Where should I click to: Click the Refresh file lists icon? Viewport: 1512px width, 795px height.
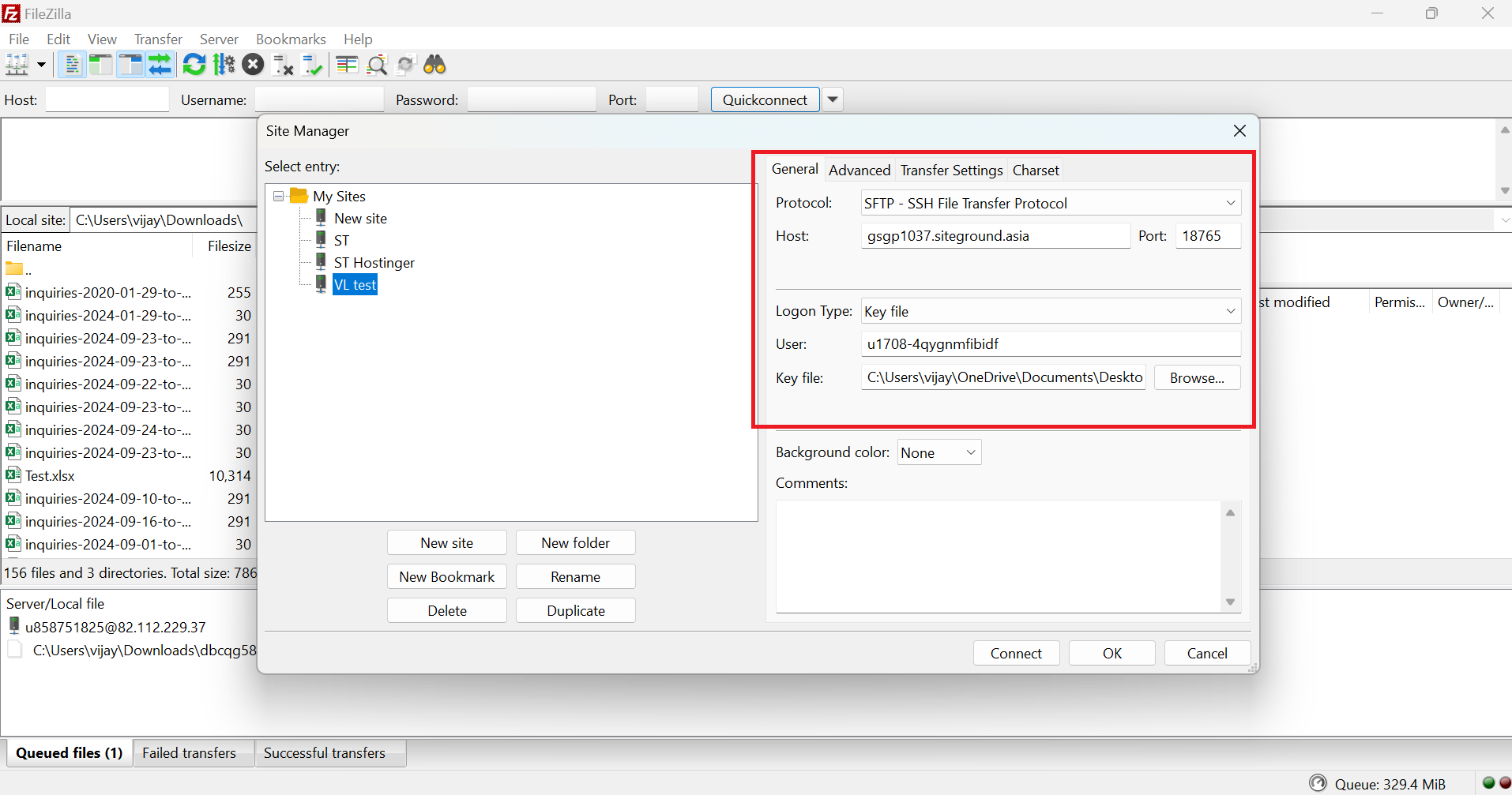click(194, 65)
